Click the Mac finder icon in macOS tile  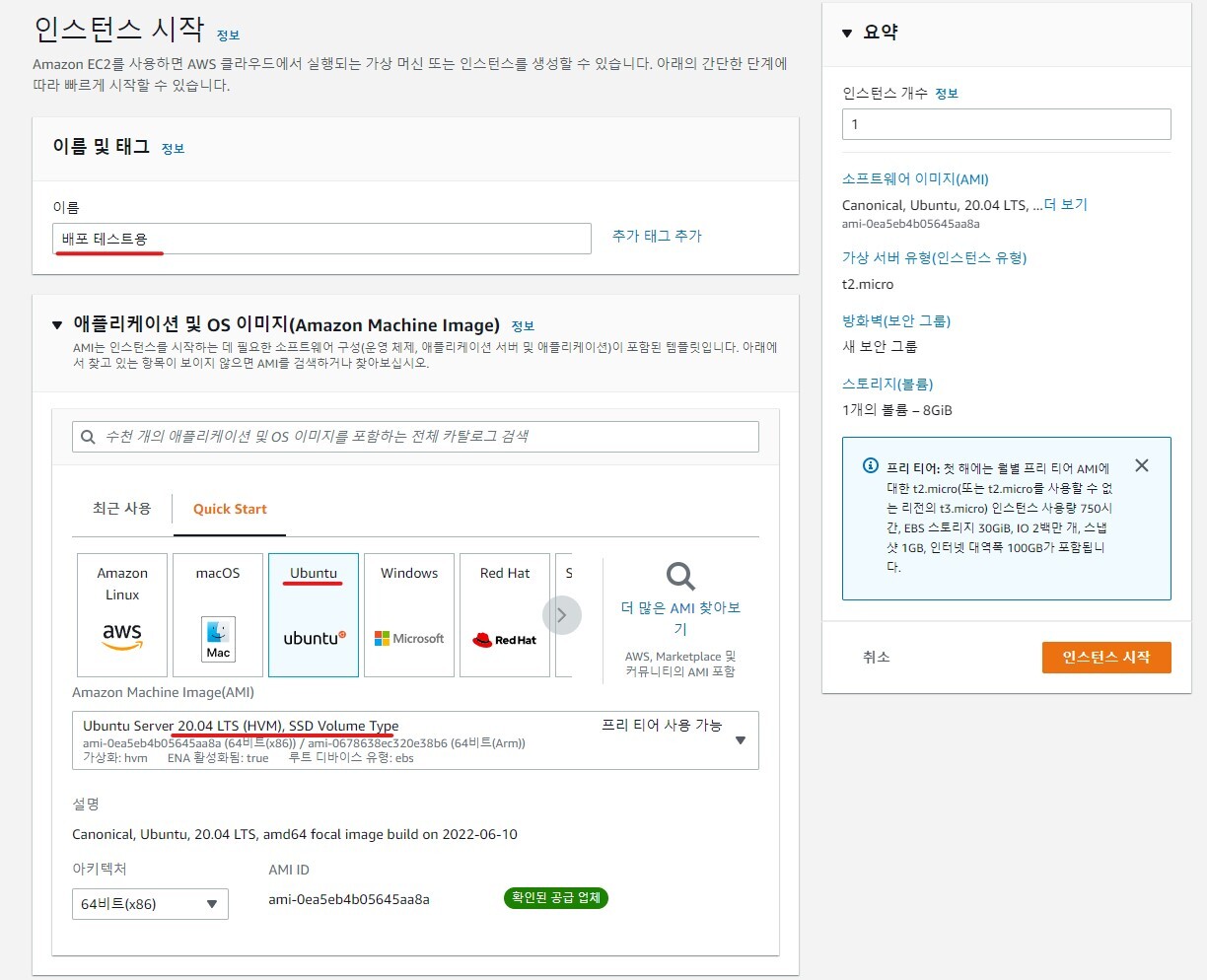click(218, 640)
